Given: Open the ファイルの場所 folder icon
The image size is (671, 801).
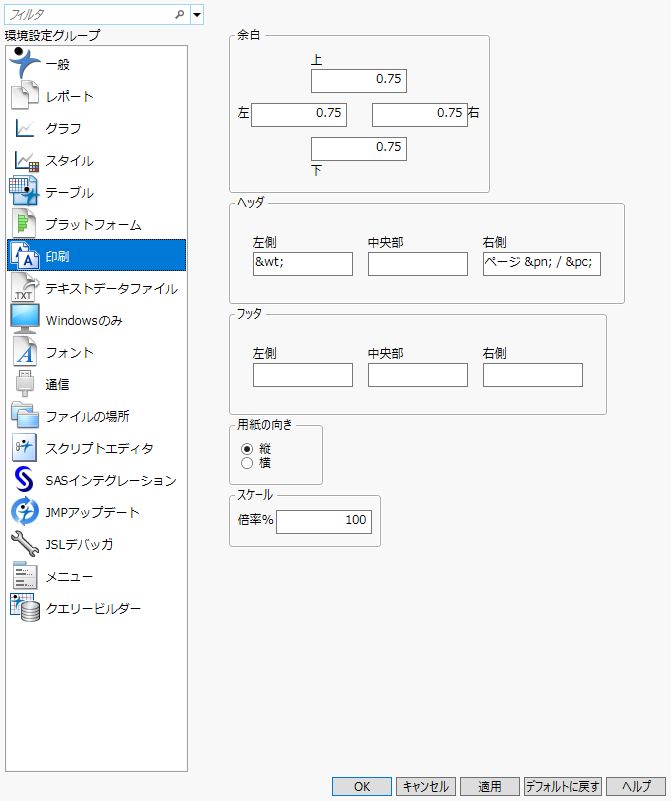Looking at the screenshot, I should [25, 415].
